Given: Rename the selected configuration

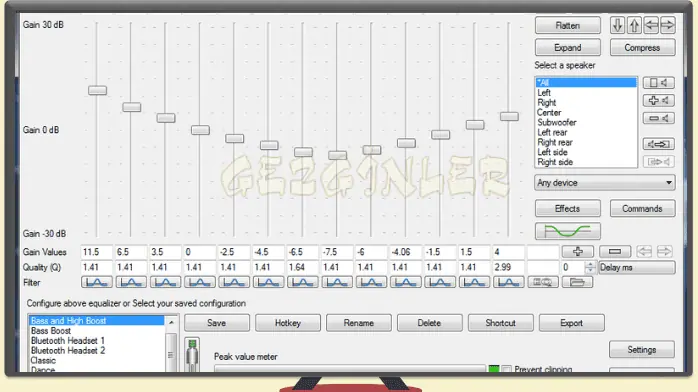Looking at the screenshot, I should (x=359, y=323).
